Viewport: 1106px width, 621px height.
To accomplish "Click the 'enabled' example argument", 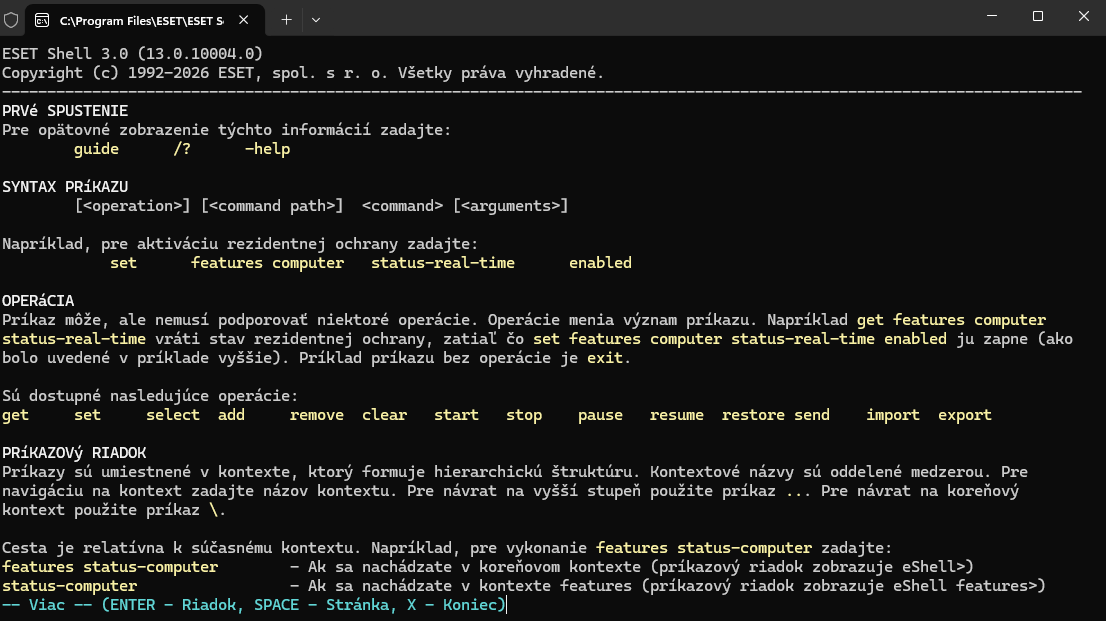I will point(600,263).
